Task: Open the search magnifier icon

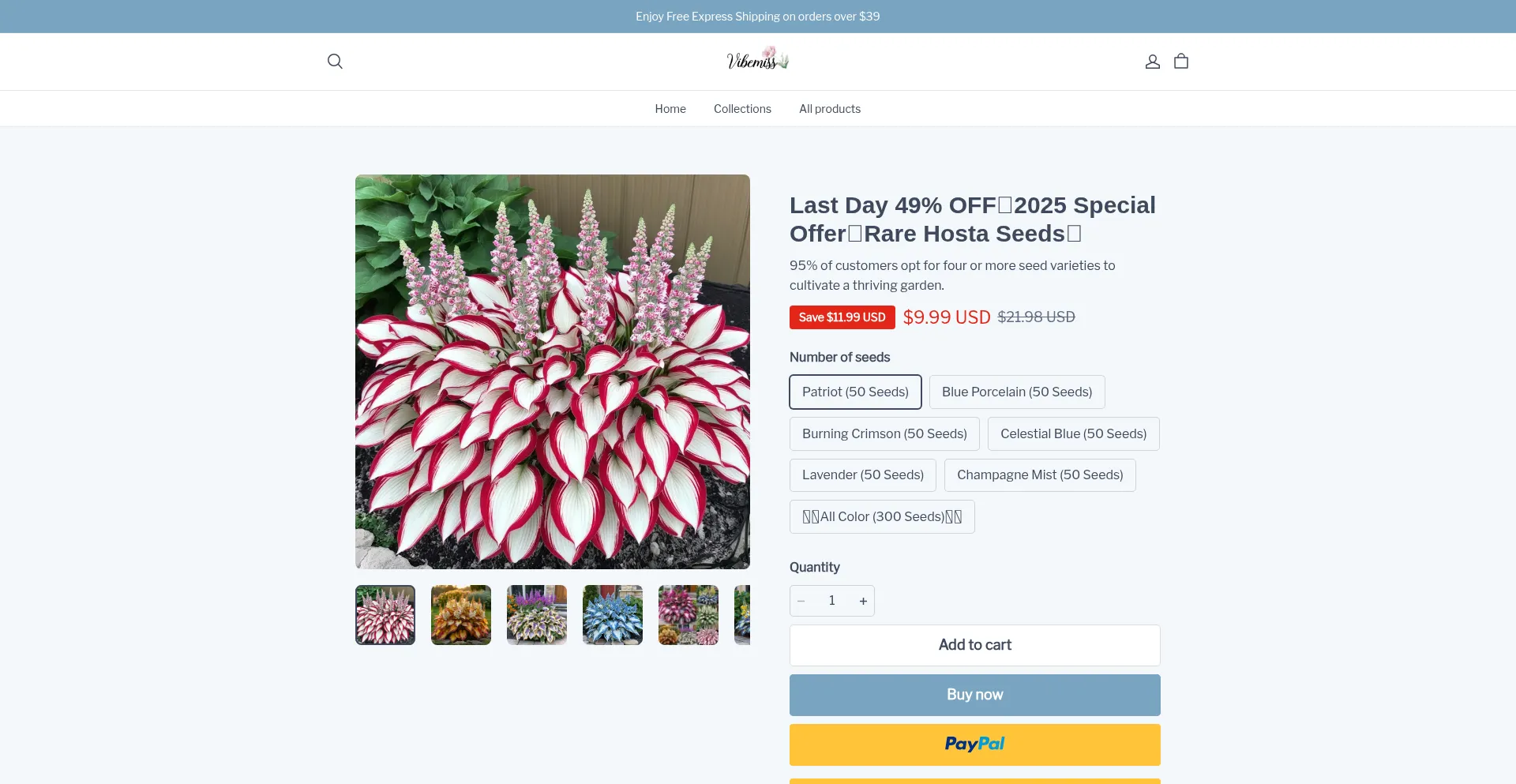Action: pyautogui.click(x=335, y=62)
